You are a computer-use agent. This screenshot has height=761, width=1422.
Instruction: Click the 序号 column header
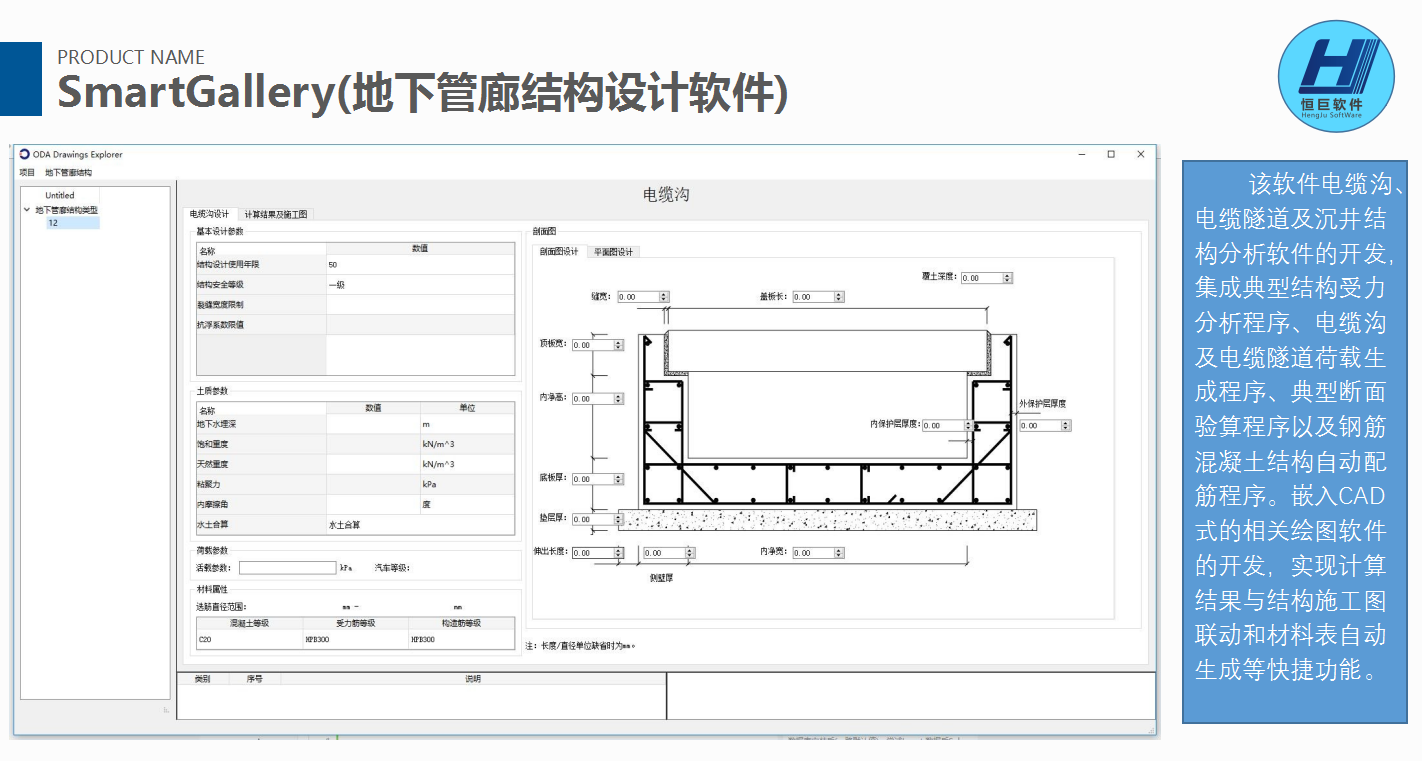(255, 679)
